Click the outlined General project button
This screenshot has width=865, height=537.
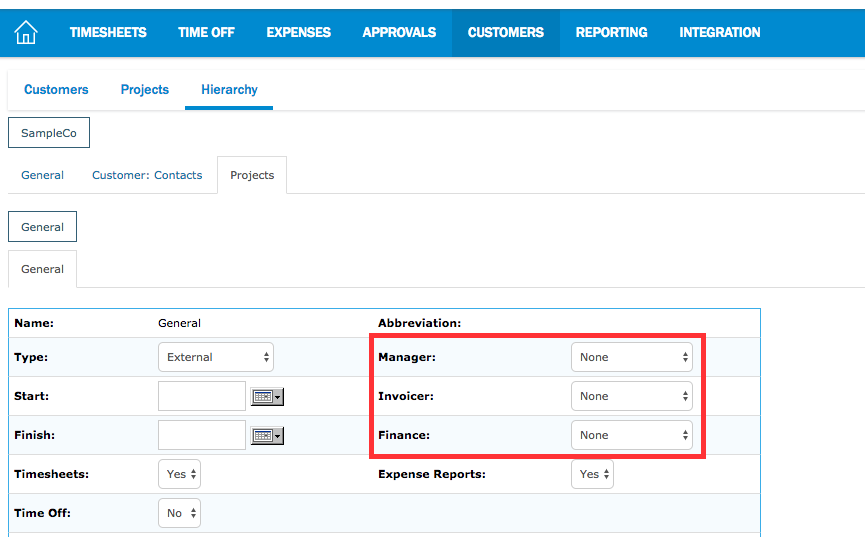click(x=42, y=226)
